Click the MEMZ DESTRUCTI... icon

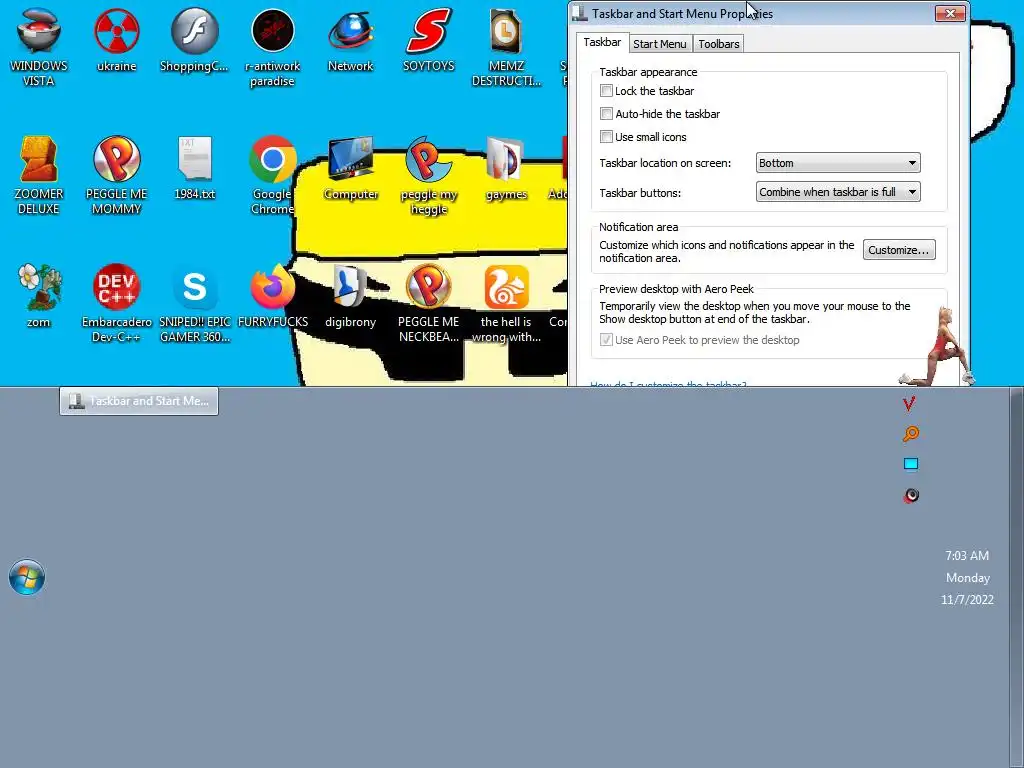(506, 47)
